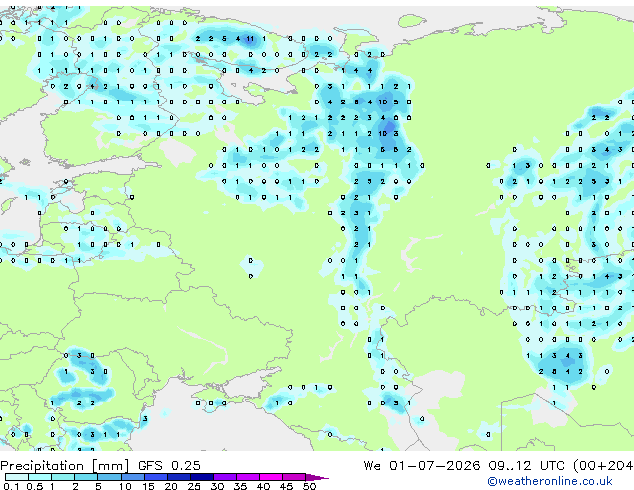Screen dimensions: 634x490
Task: Click the legend label '20'
Action: click(171, 486)
